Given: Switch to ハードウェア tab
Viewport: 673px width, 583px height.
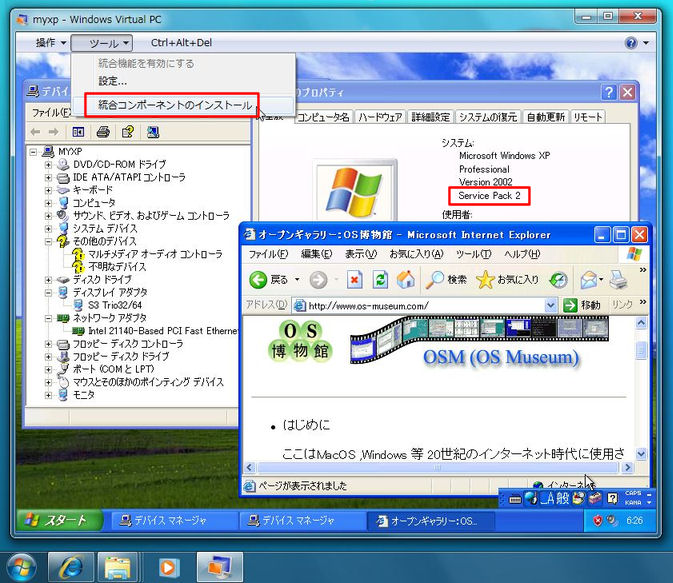Looking at the screenshot, I should 380,117.
